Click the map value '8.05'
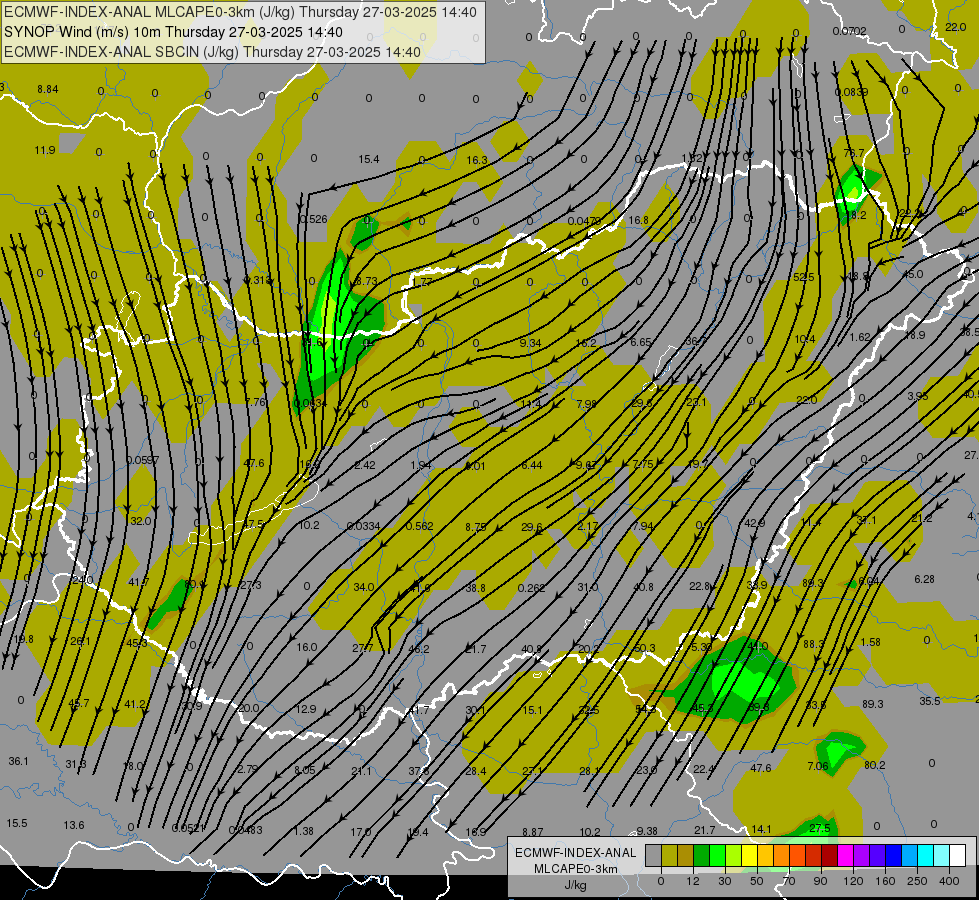 pos(305,770)
